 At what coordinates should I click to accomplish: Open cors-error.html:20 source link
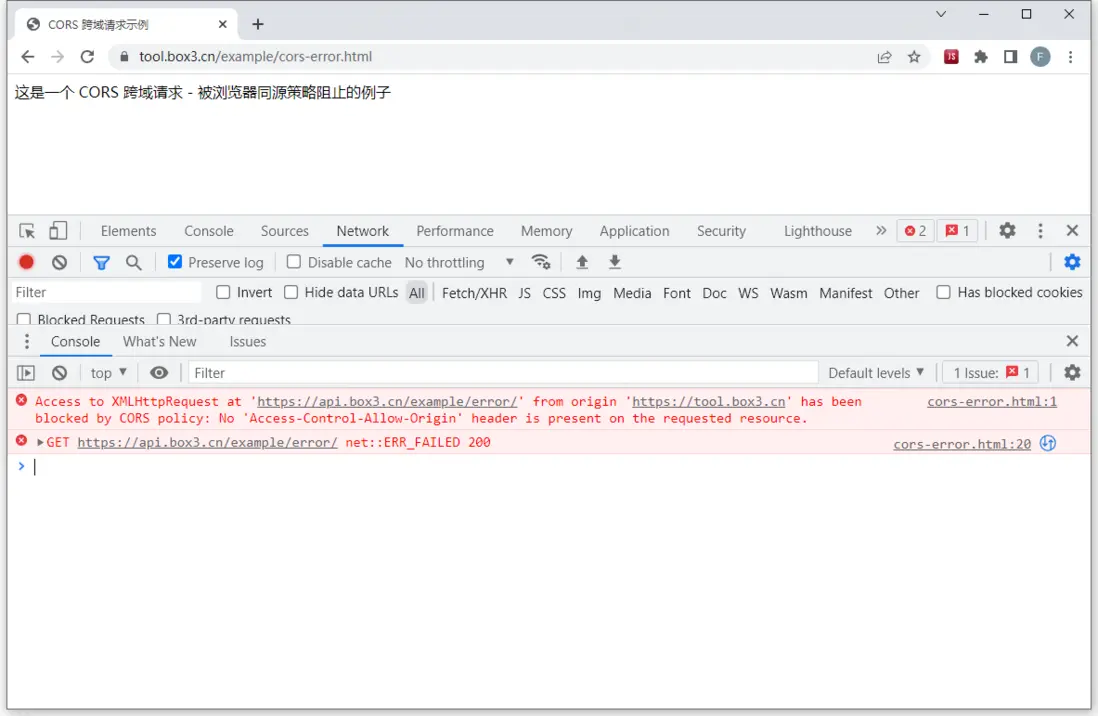962,444
